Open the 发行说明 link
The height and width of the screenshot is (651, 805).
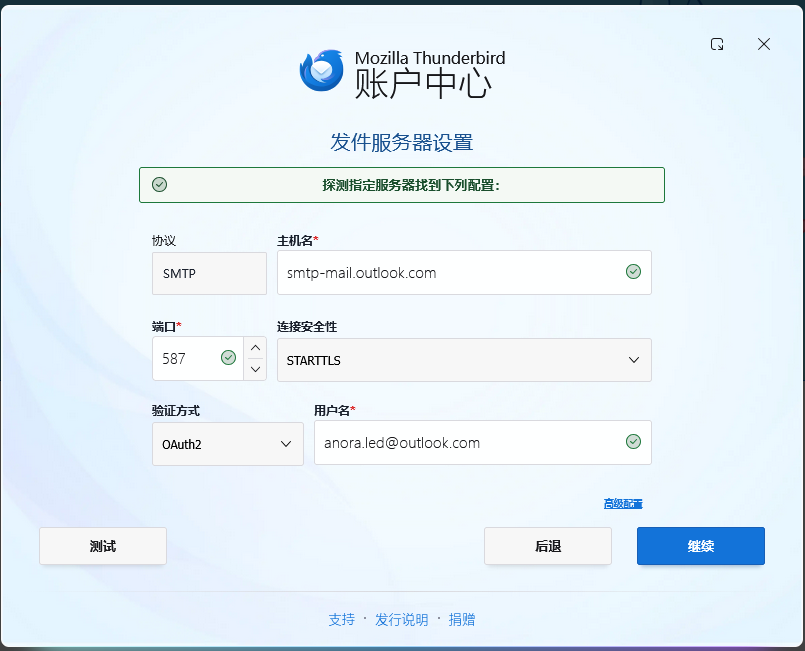coord(401,620)
